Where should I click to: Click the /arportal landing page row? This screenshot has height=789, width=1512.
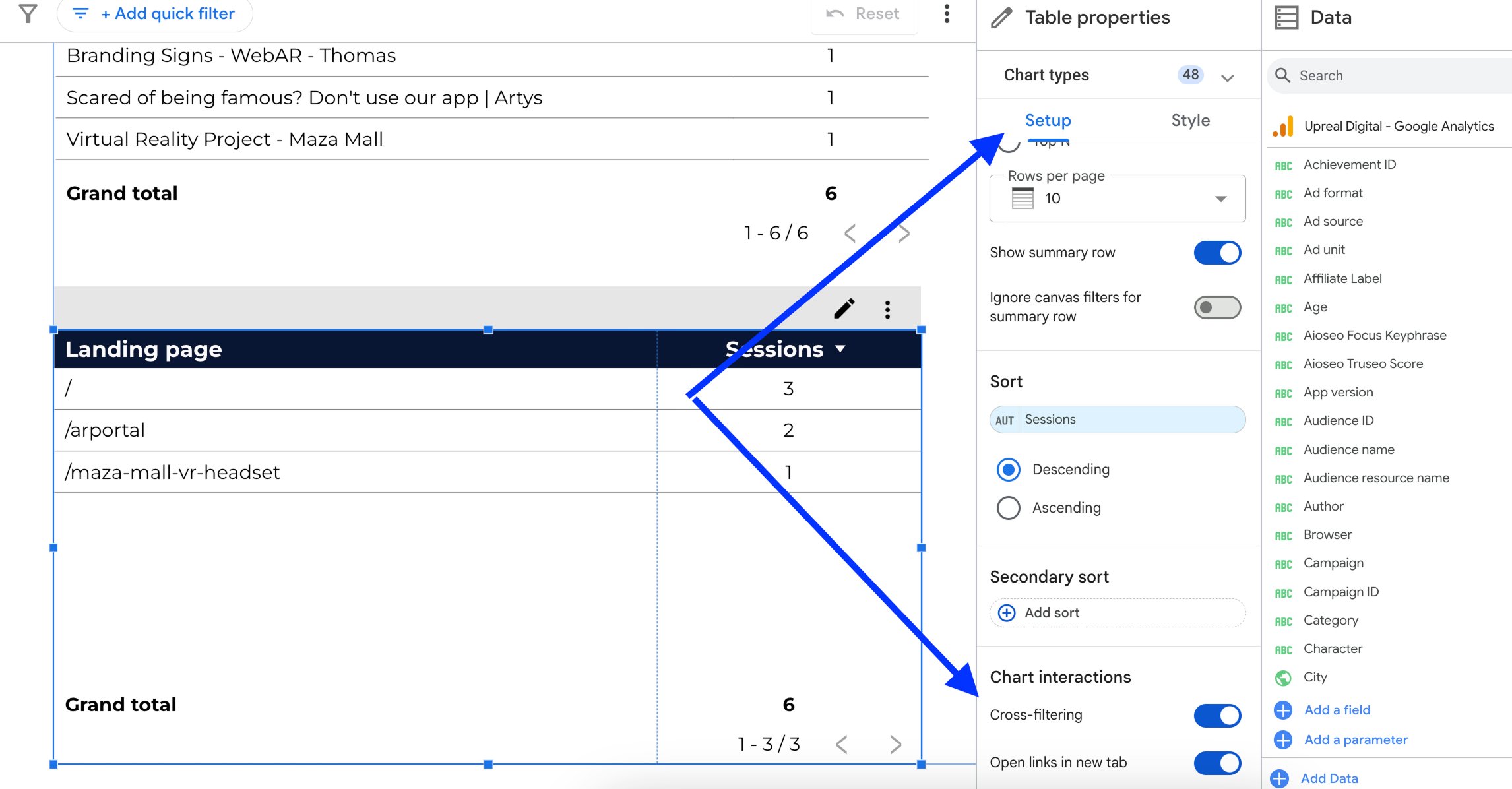(x=487, y=430)
